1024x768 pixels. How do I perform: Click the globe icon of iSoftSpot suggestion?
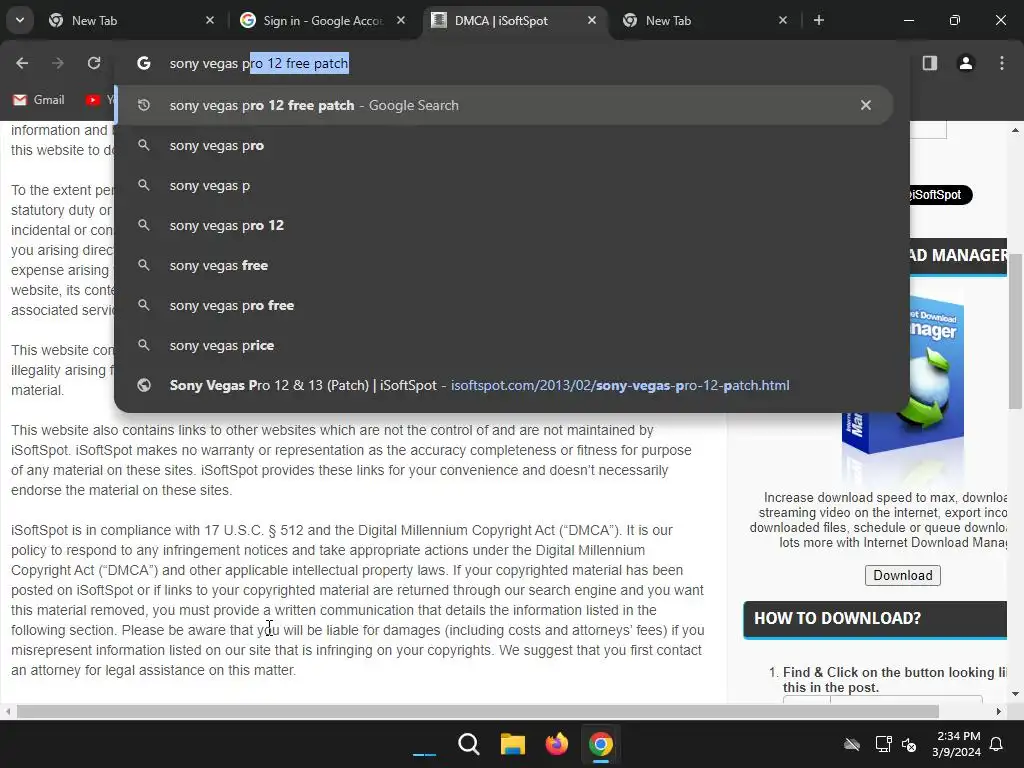coord(144,385)
